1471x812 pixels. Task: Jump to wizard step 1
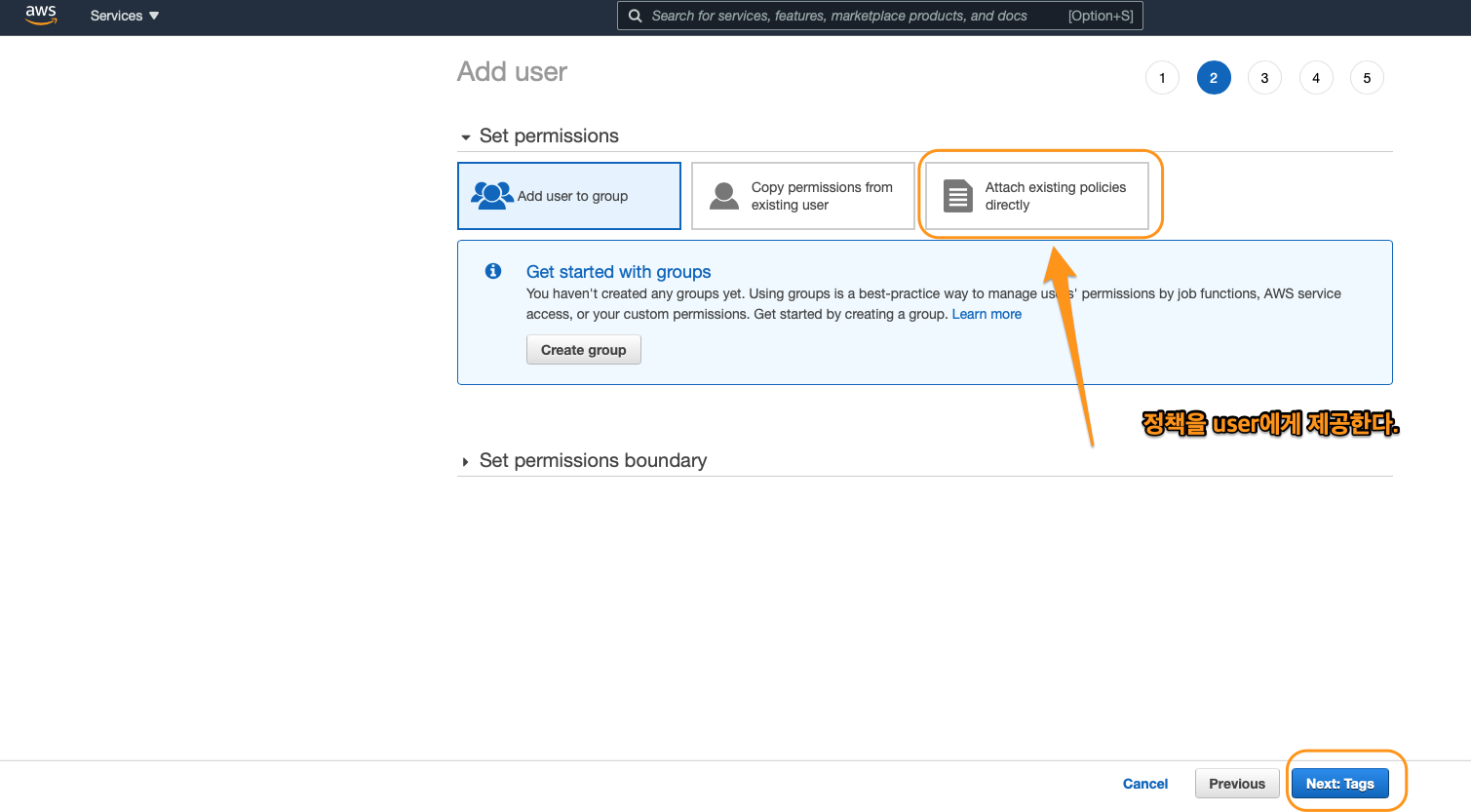1162,78
